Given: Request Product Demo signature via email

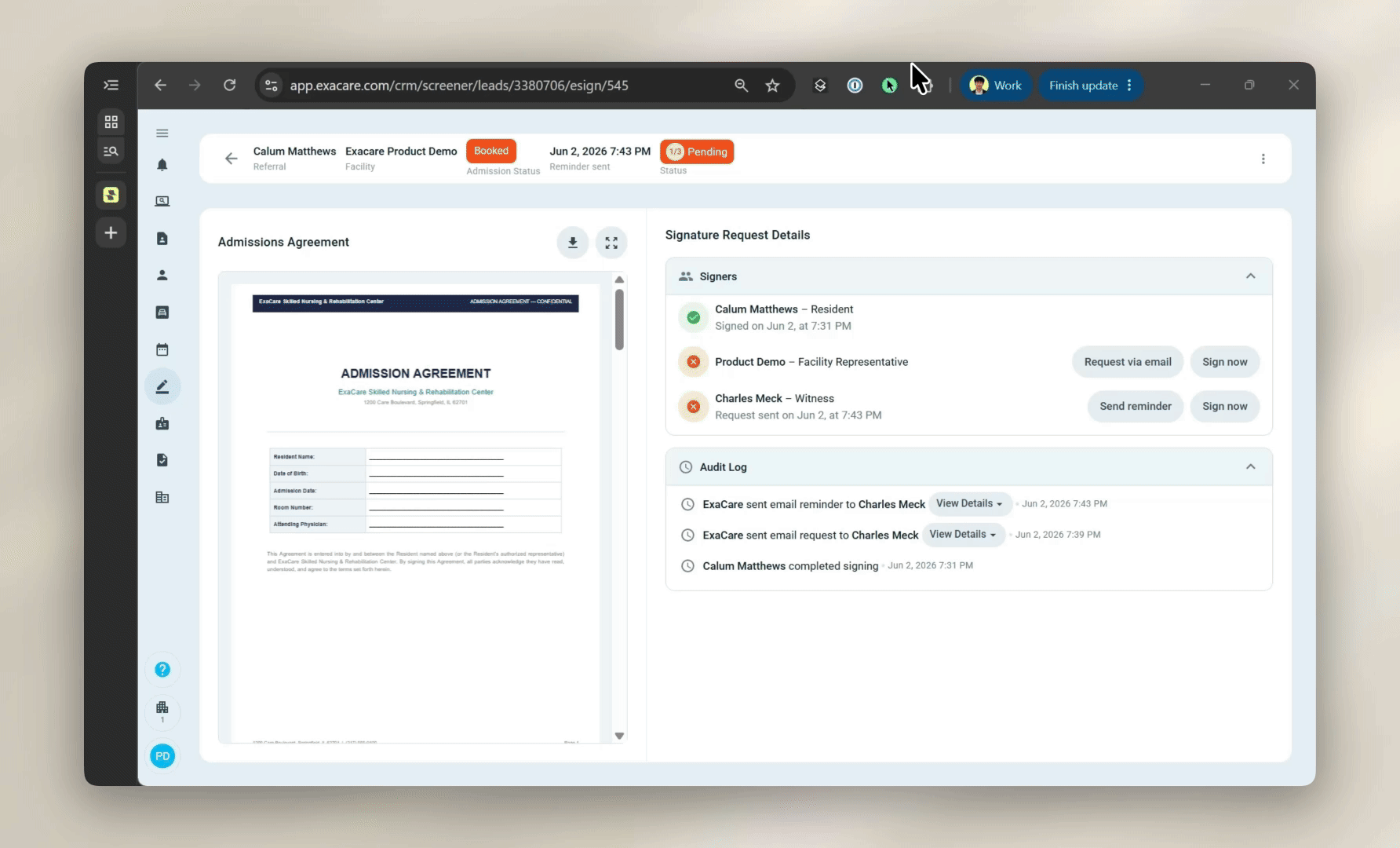Looking at the screenshot, I should pyautogui.click(x=1128, y=362).
